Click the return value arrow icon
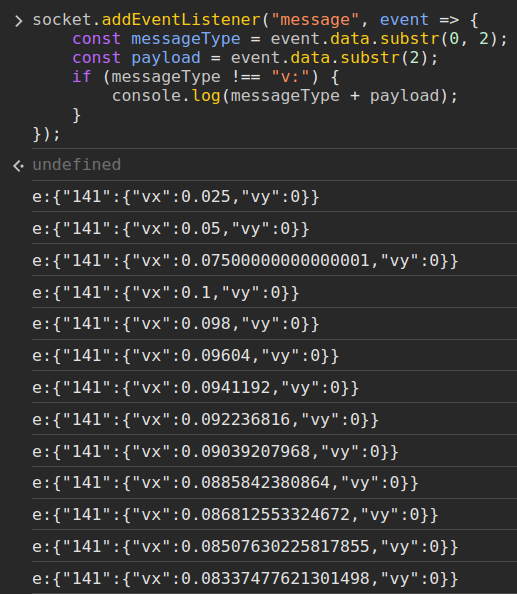This screenshot has width=517, height=594. click(x=18, y=166)
